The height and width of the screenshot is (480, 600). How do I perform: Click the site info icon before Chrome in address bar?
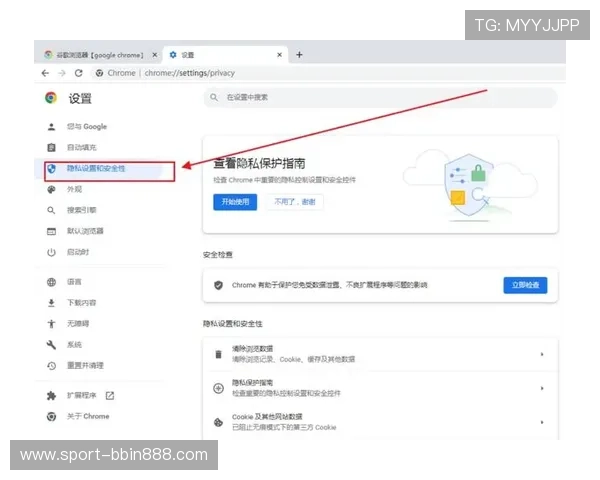[99, 73]
